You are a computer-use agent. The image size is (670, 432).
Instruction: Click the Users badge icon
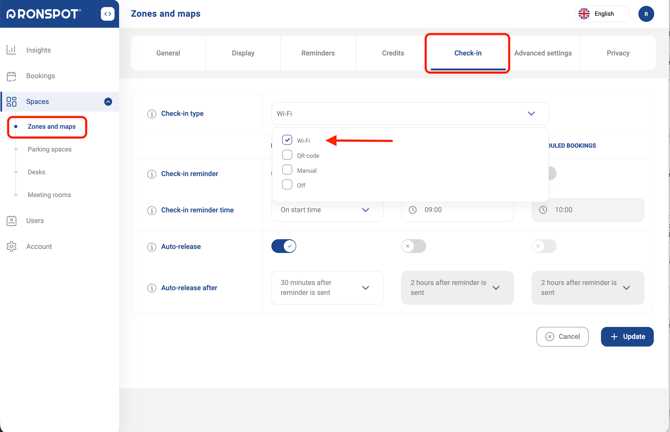pos(11,221)
